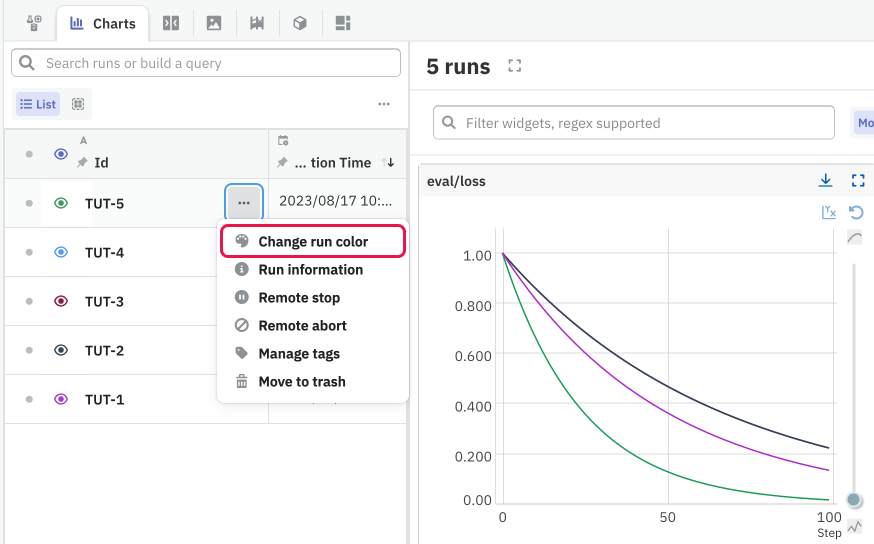Switch to List view
Screen dimensions: 874x544
click(x=38, y=104)
